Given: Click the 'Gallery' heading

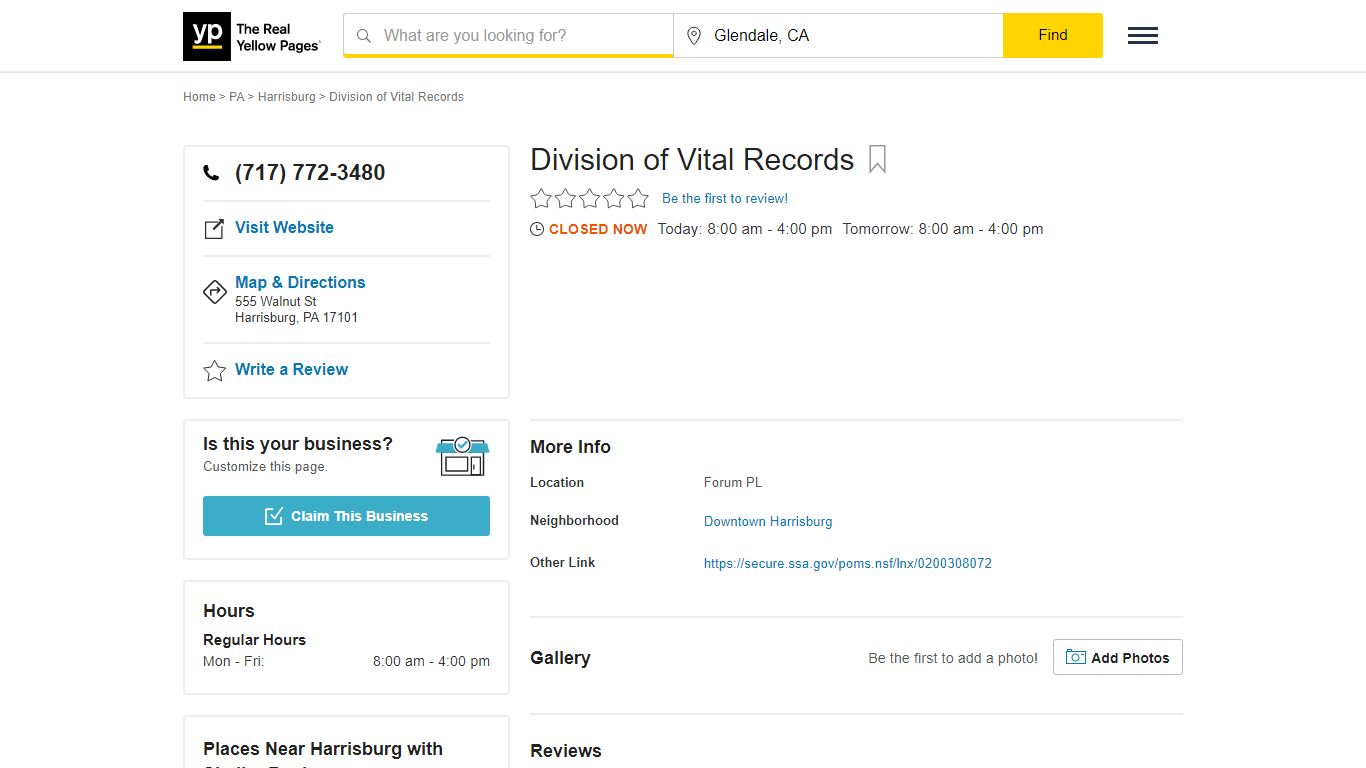Looking at the screenshot, I should (x=560, y=658).
